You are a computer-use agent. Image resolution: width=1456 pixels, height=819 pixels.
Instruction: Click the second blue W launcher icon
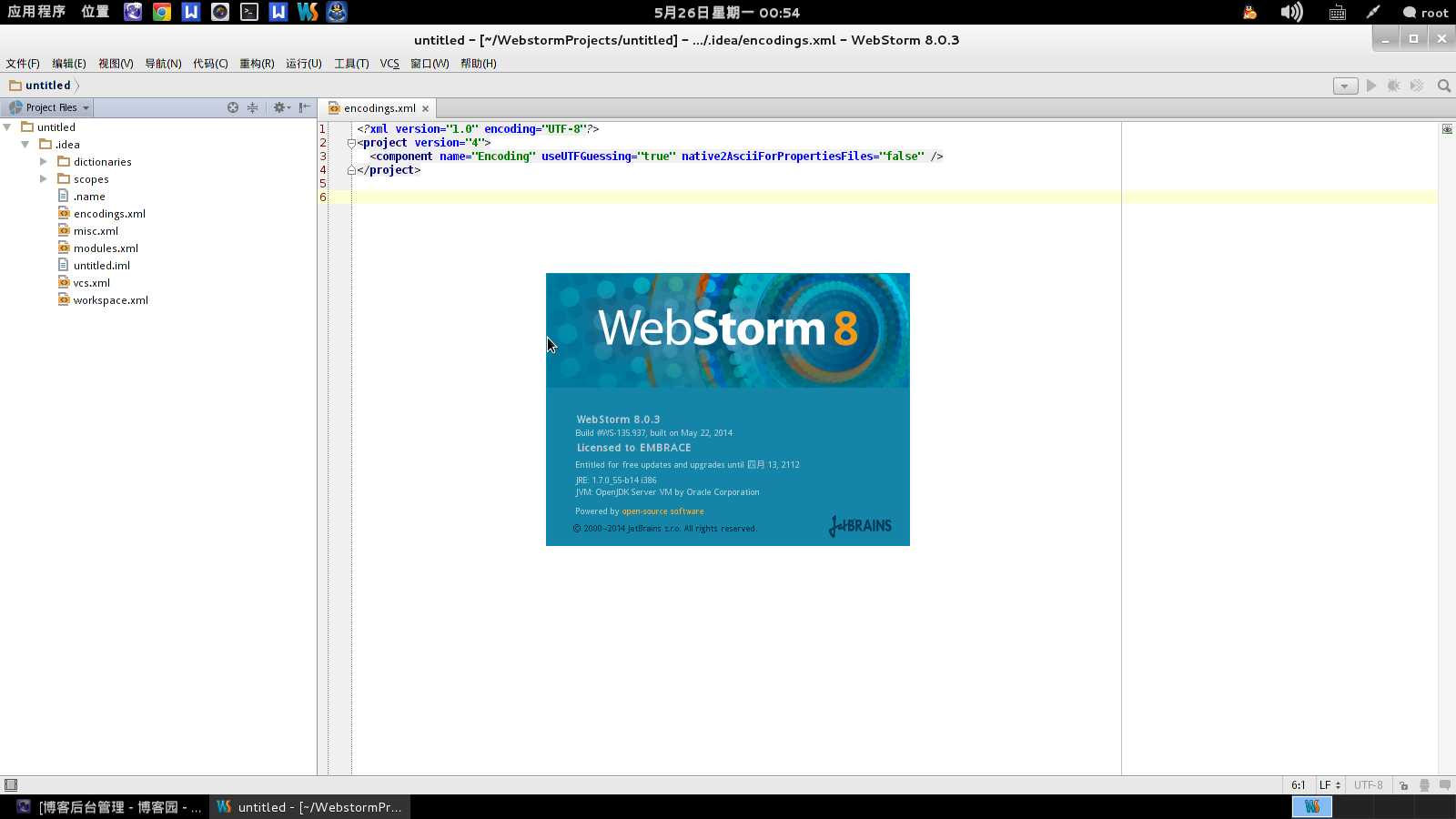click(x=278, y=12)
